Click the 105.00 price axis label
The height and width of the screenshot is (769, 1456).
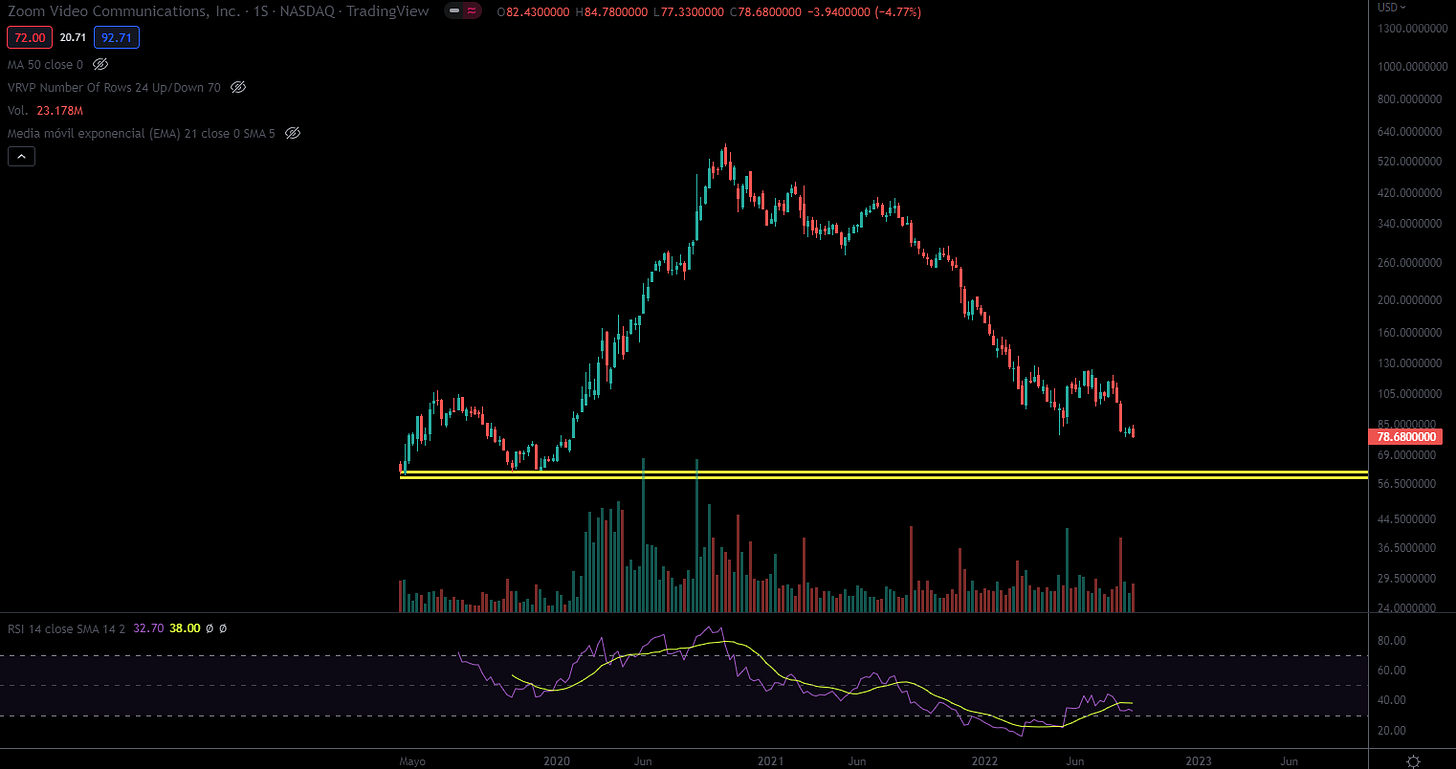[1410, 394]
